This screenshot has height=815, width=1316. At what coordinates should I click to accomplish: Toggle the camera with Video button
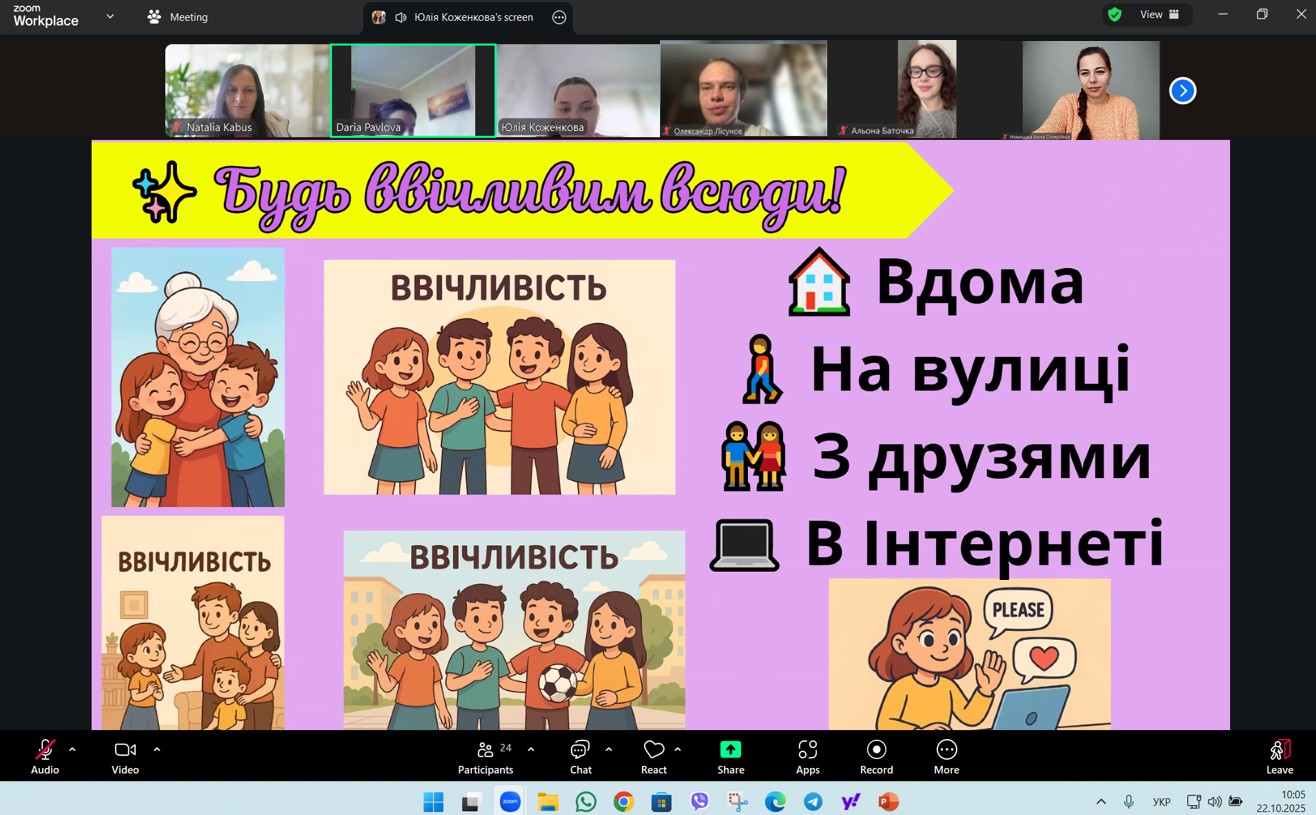(125, 756)
